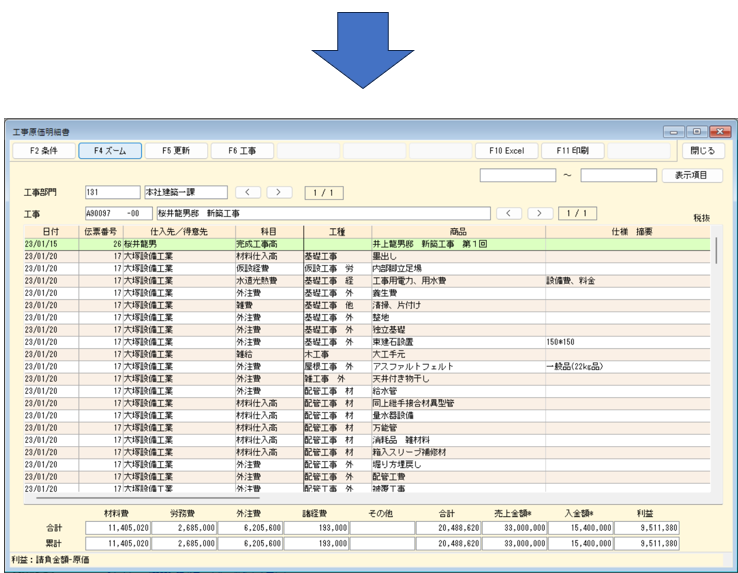738x573 pixels.
Task: Click the start date range field
Action: pos(518,175)
